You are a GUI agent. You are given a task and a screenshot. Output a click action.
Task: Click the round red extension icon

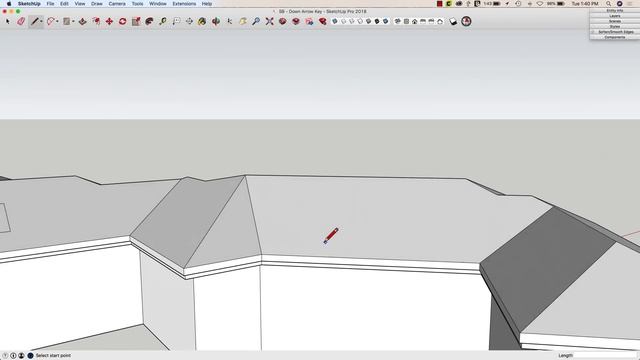pos(466,21)
